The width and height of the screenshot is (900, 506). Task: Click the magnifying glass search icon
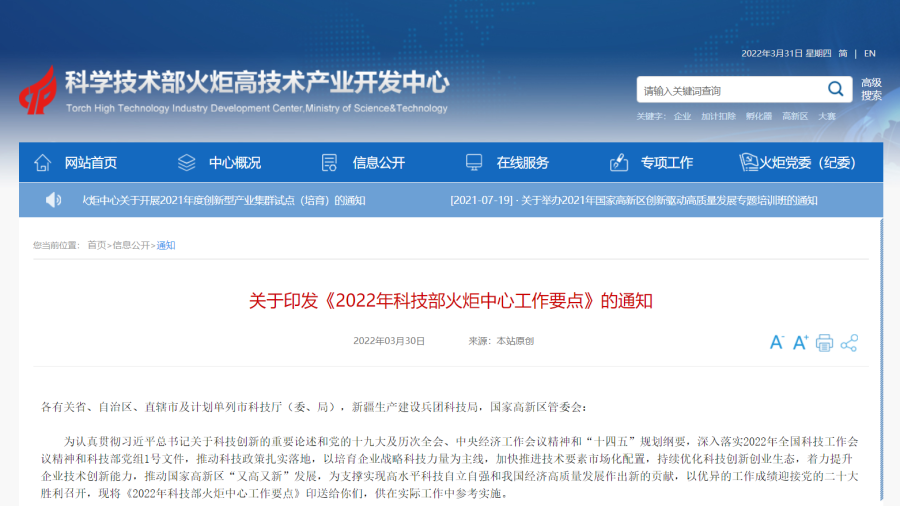click(x=835, y=90)
